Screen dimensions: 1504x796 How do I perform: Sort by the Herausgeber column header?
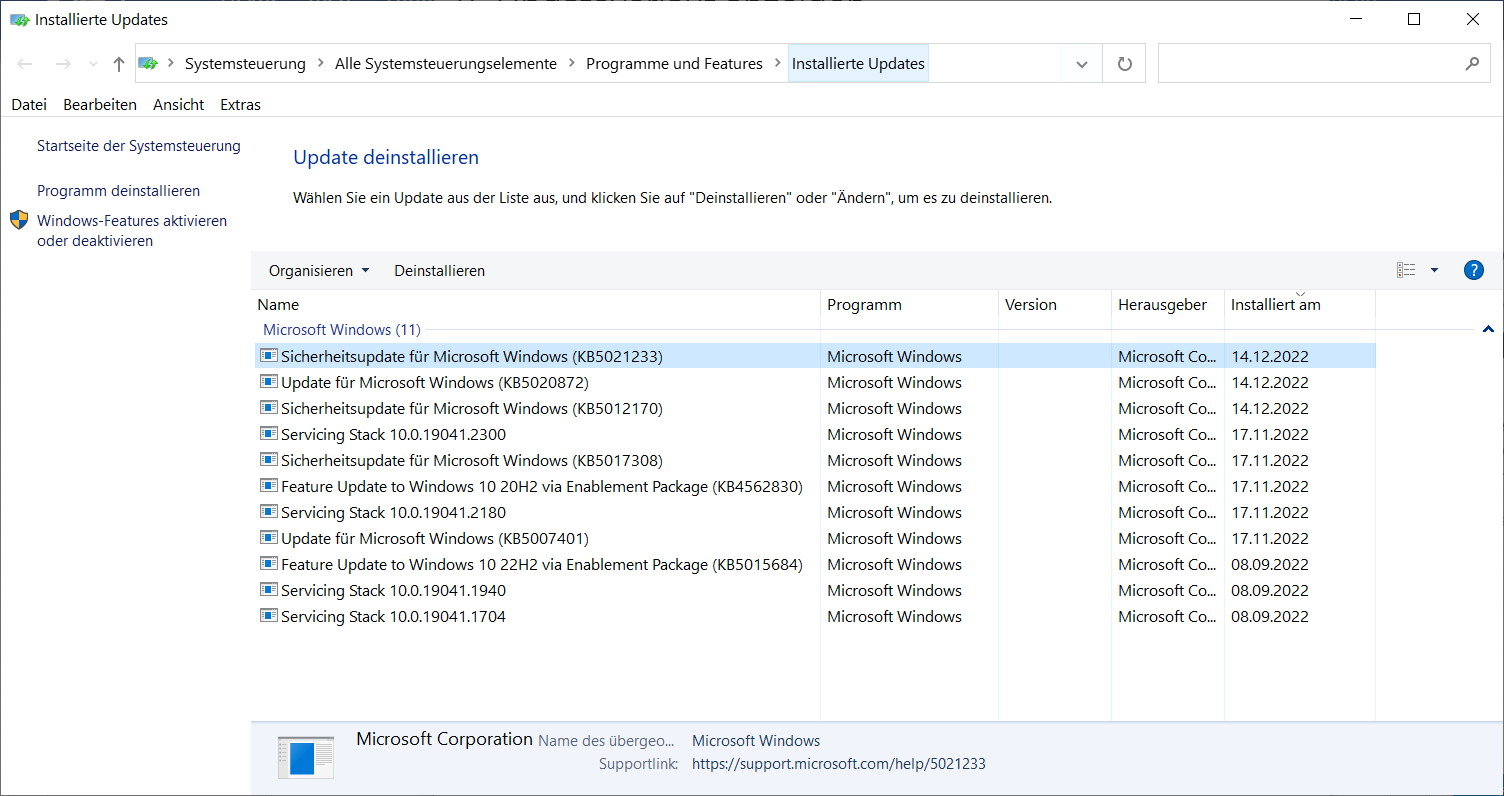click(1168, 305)
